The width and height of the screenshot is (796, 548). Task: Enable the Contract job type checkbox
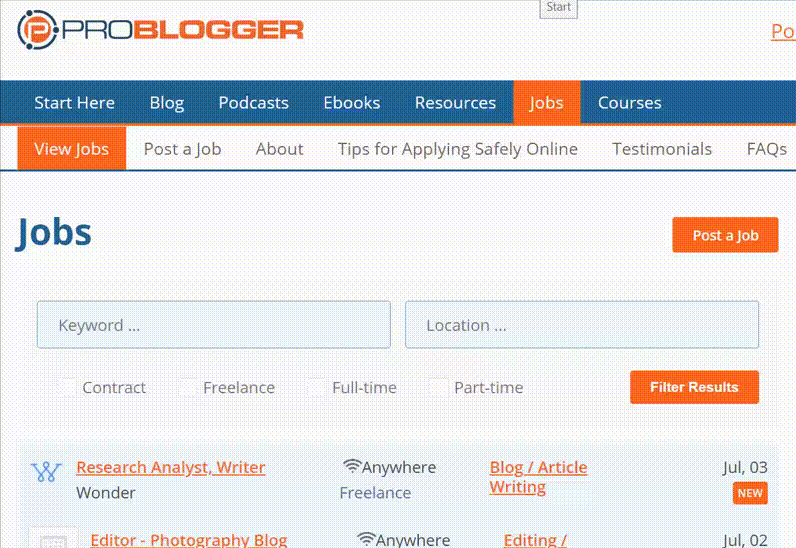67,388
